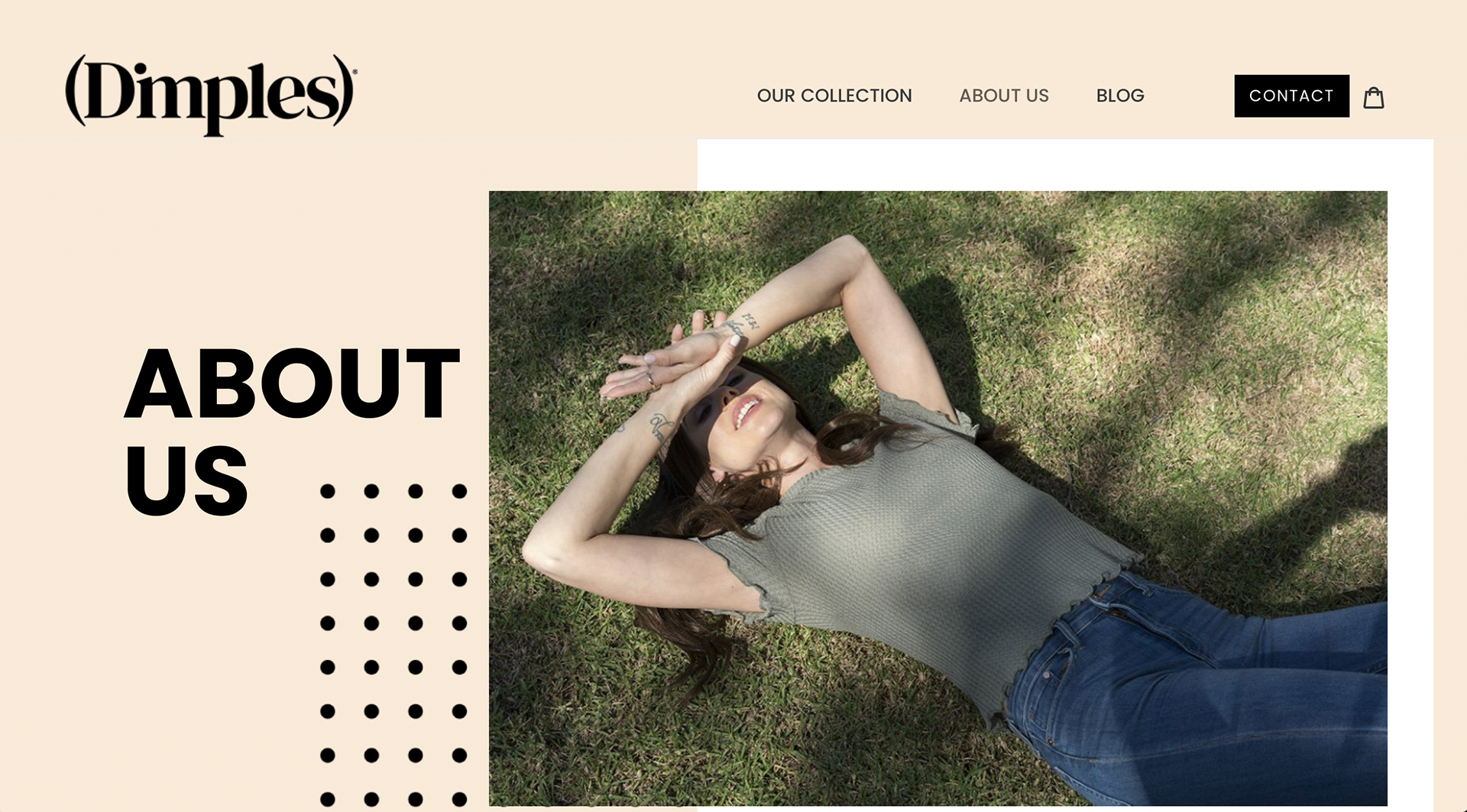Click the registered trademark symbol beside logo
Viewport: 1467px width, 812px height.
tap(355, 73)
